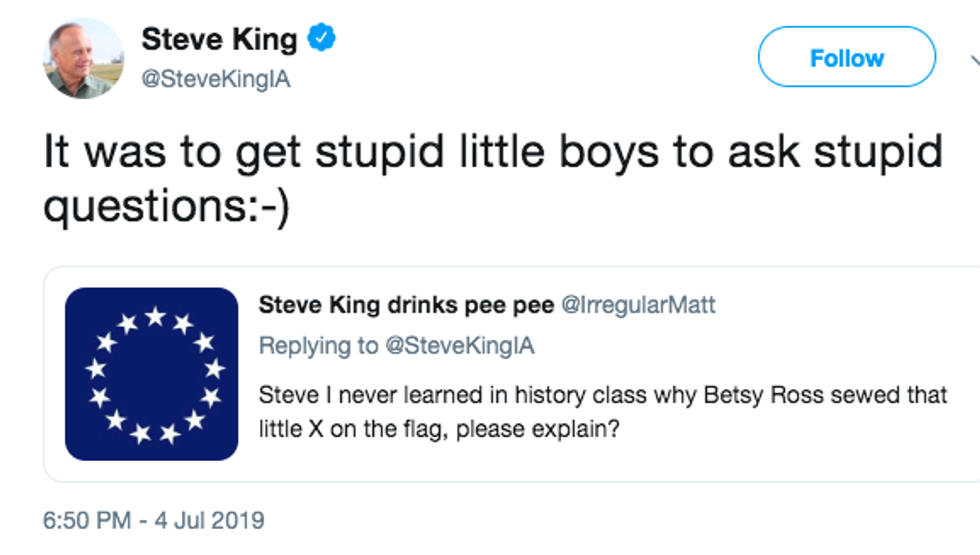Open the 6:50 PM tweet timestamp
The height and width of the screenshot is (555, 980).
coord(86,521)
